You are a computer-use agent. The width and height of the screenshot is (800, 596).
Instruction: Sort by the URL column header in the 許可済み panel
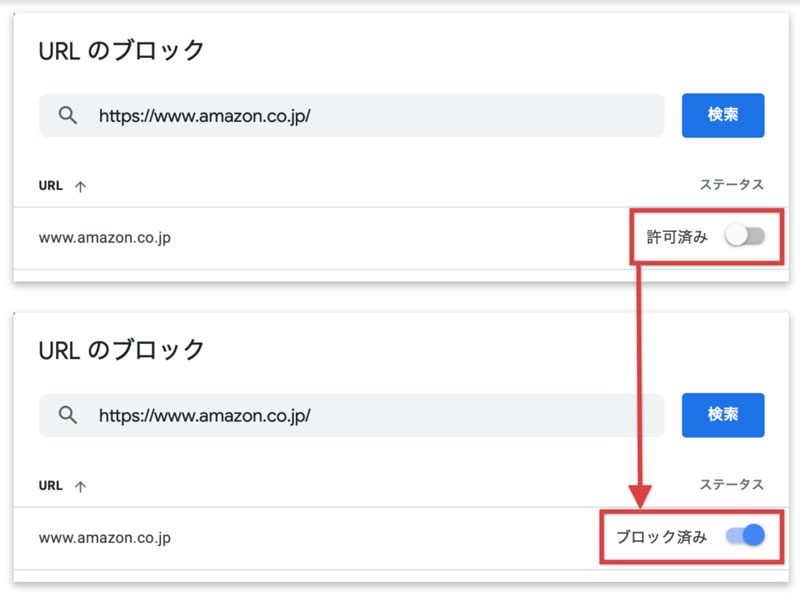[x=51, y=186]
